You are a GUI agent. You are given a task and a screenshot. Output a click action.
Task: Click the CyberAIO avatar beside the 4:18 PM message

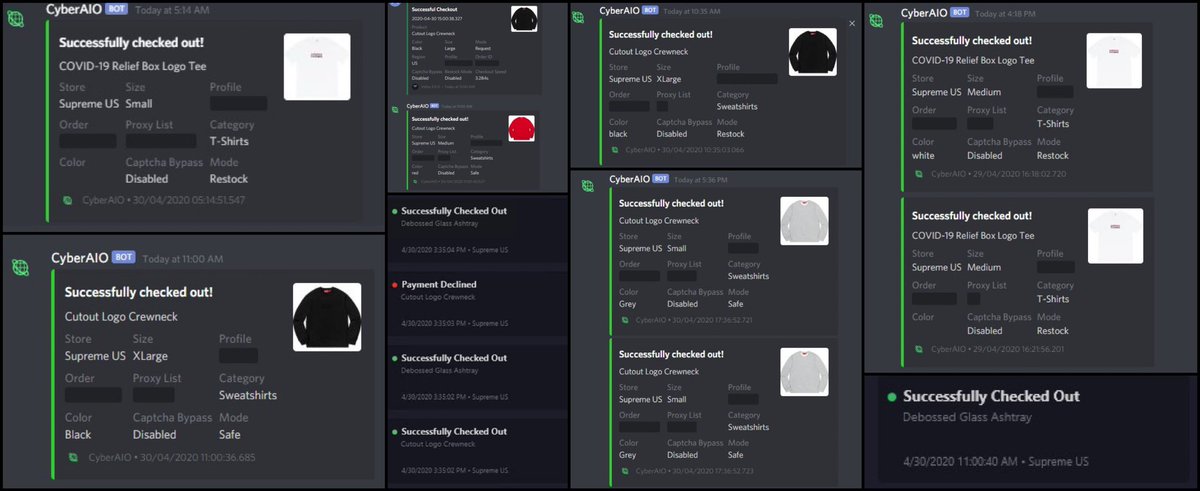click(x=876, y=20)
